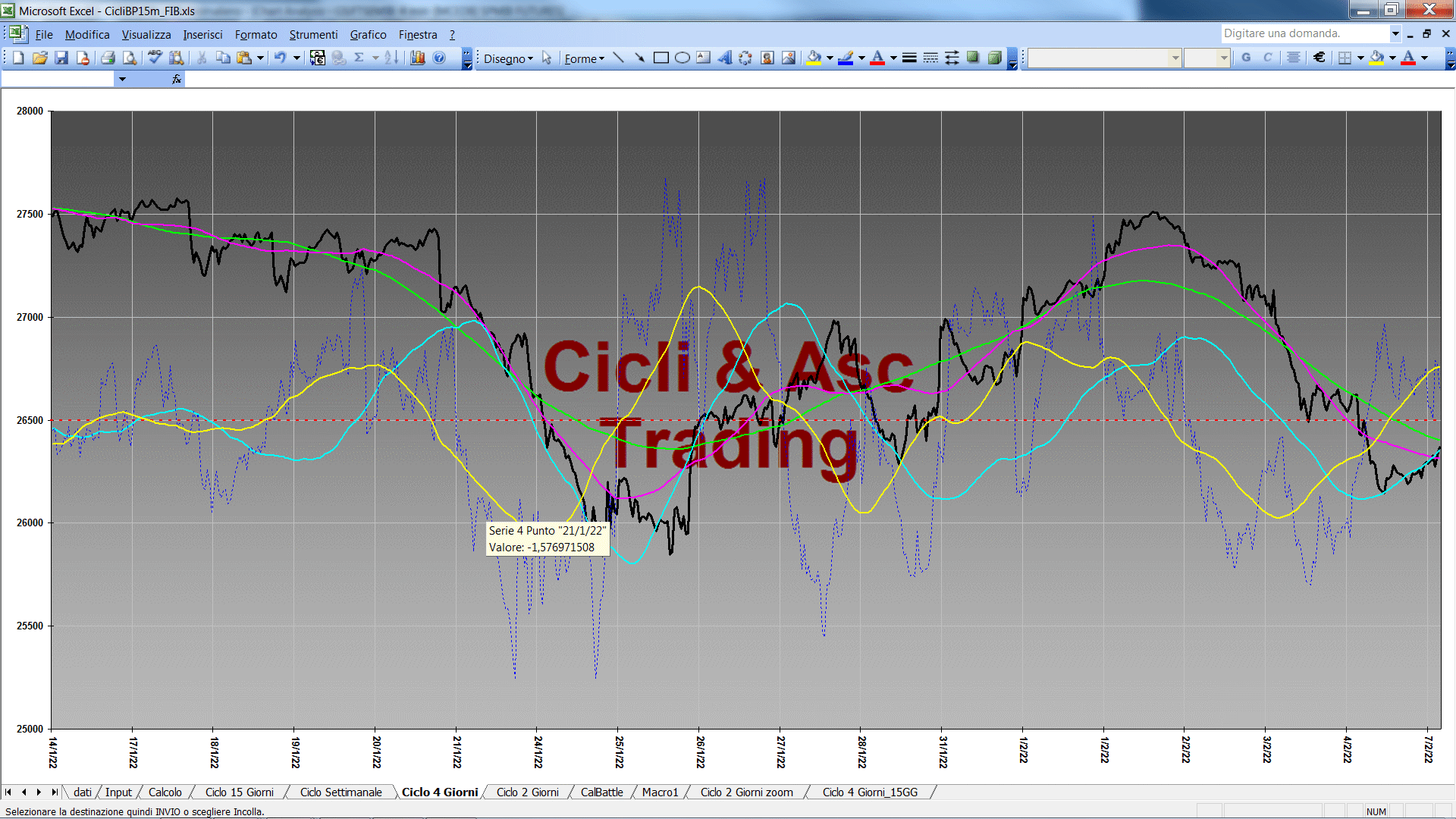The height and width of the screenshot is (819, 1456).
Task: Open the File menu
Action: click(44, 34)
